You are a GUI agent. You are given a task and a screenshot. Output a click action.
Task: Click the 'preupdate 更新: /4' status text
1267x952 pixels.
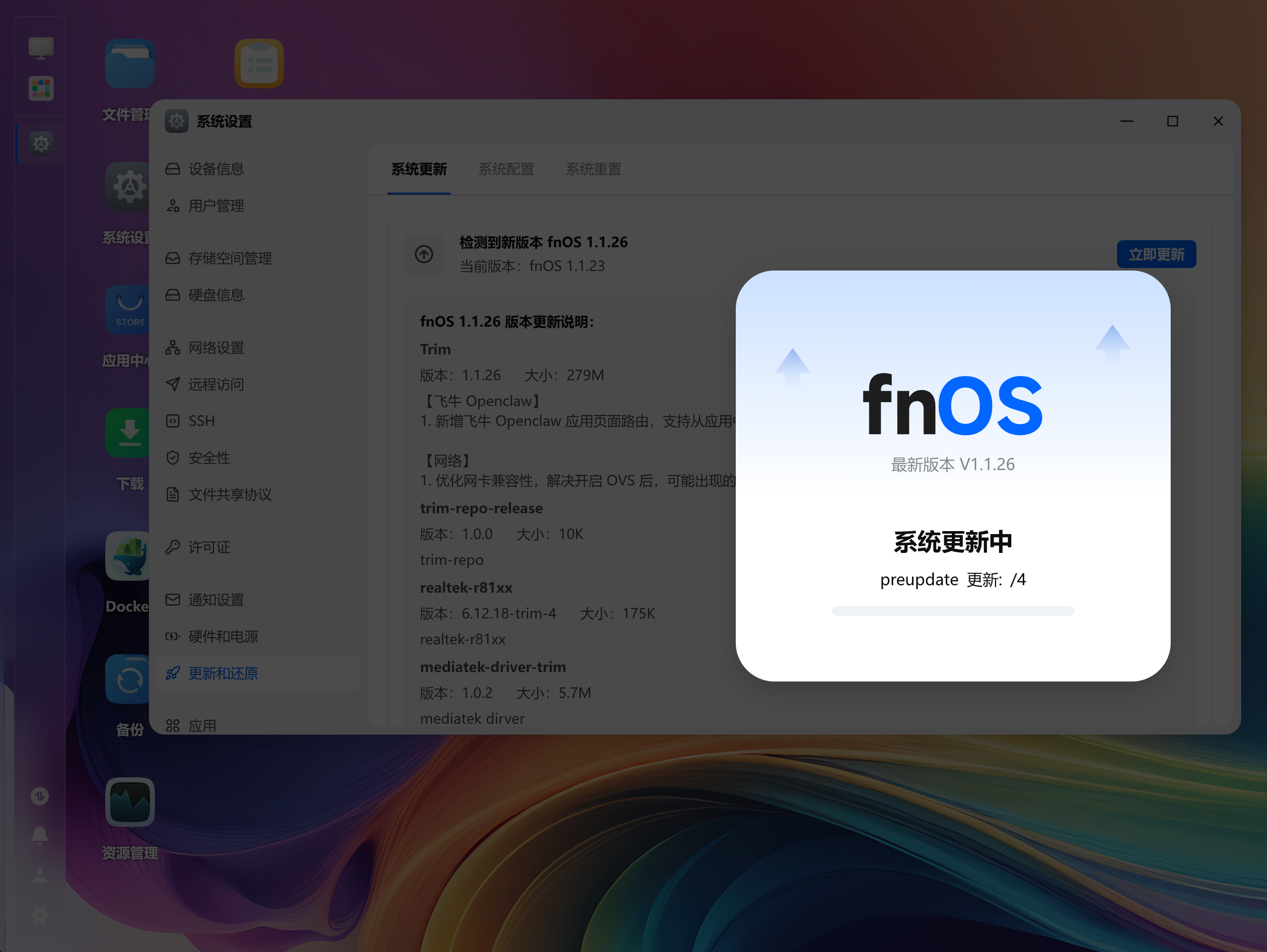pyautogui.click(x=953, y=580)
